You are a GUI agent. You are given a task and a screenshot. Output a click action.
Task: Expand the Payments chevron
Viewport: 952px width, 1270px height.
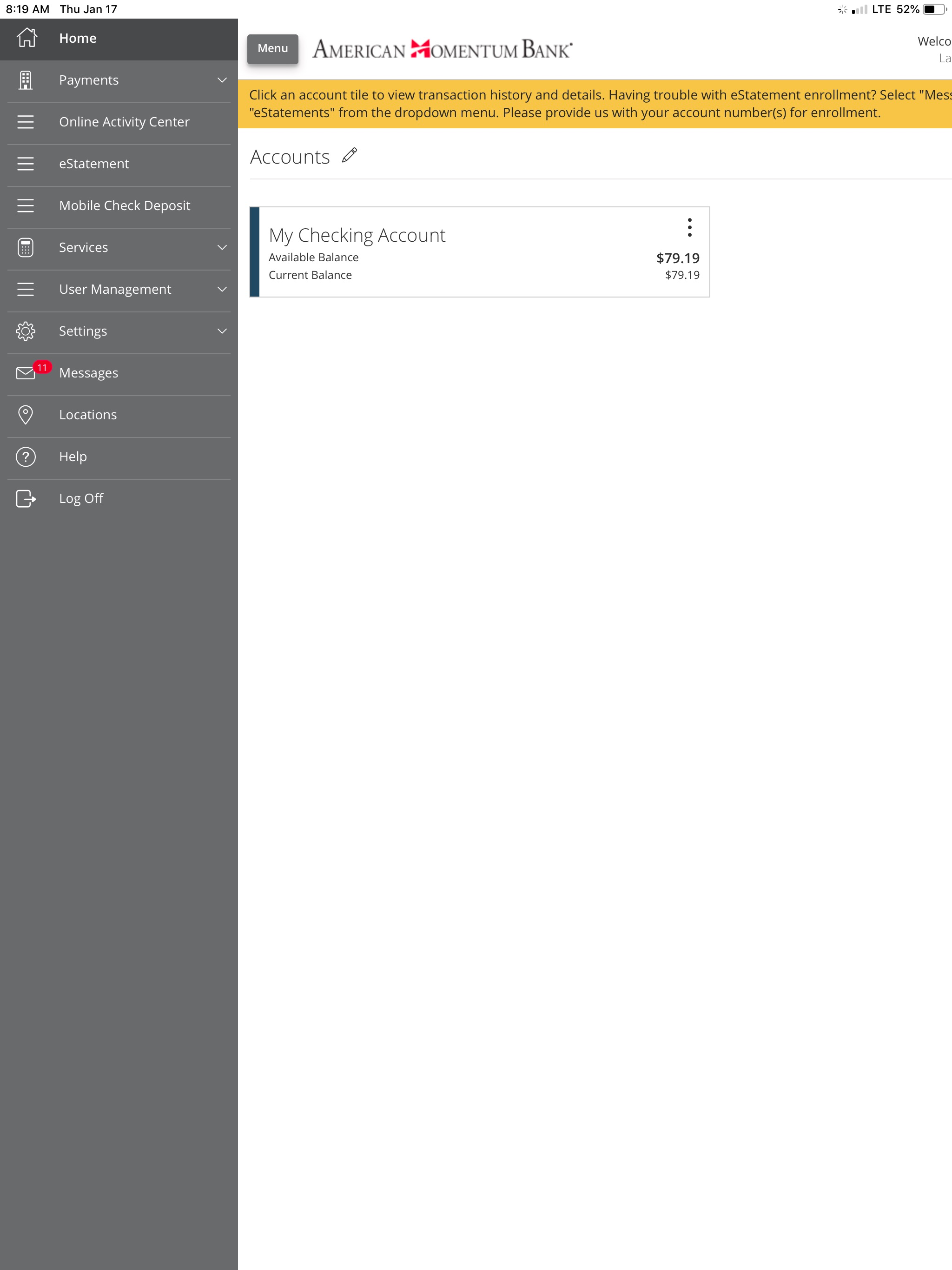click(x=222, y=80)
